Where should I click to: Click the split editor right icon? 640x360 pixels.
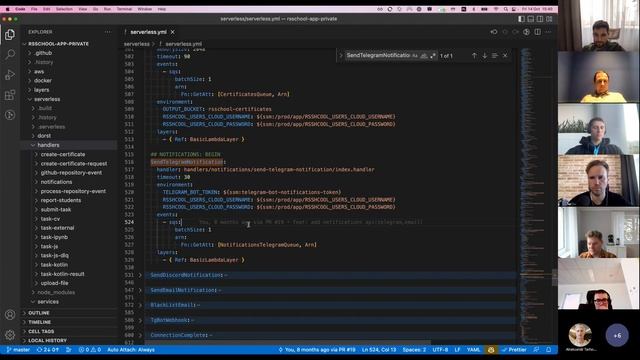(x=538, y=32)
